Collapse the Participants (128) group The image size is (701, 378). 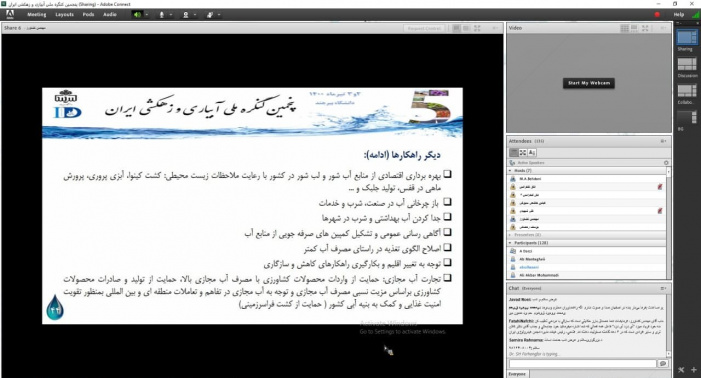510,243
